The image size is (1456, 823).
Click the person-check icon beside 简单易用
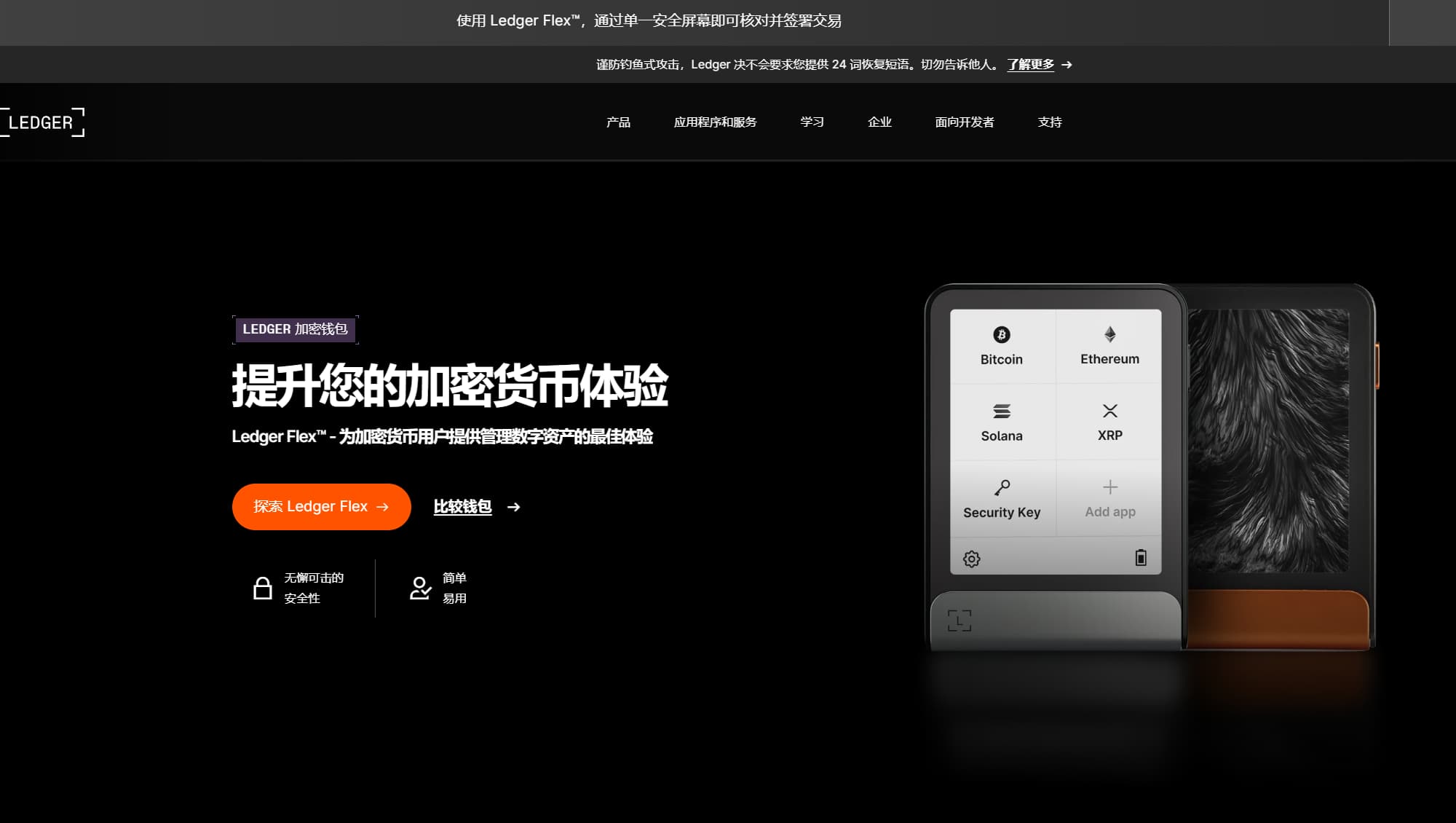pyautogui.click(x=420, y=588)
